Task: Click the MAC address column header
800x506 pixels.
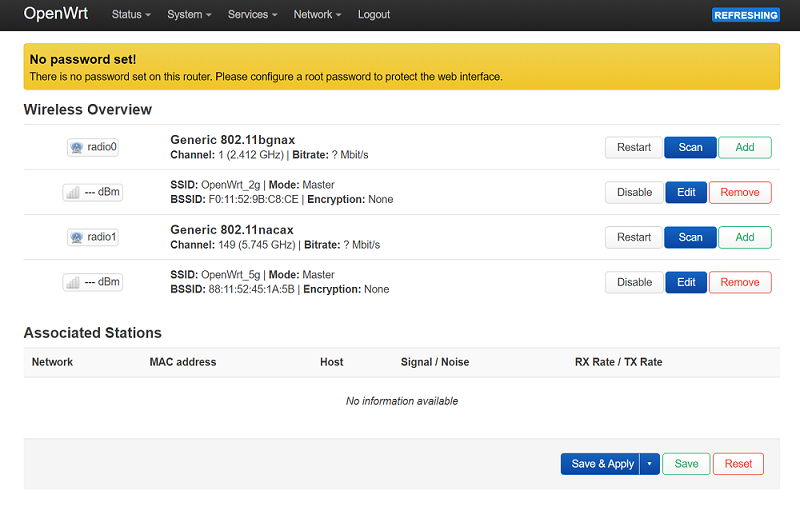Action: (x=183, y=362)
